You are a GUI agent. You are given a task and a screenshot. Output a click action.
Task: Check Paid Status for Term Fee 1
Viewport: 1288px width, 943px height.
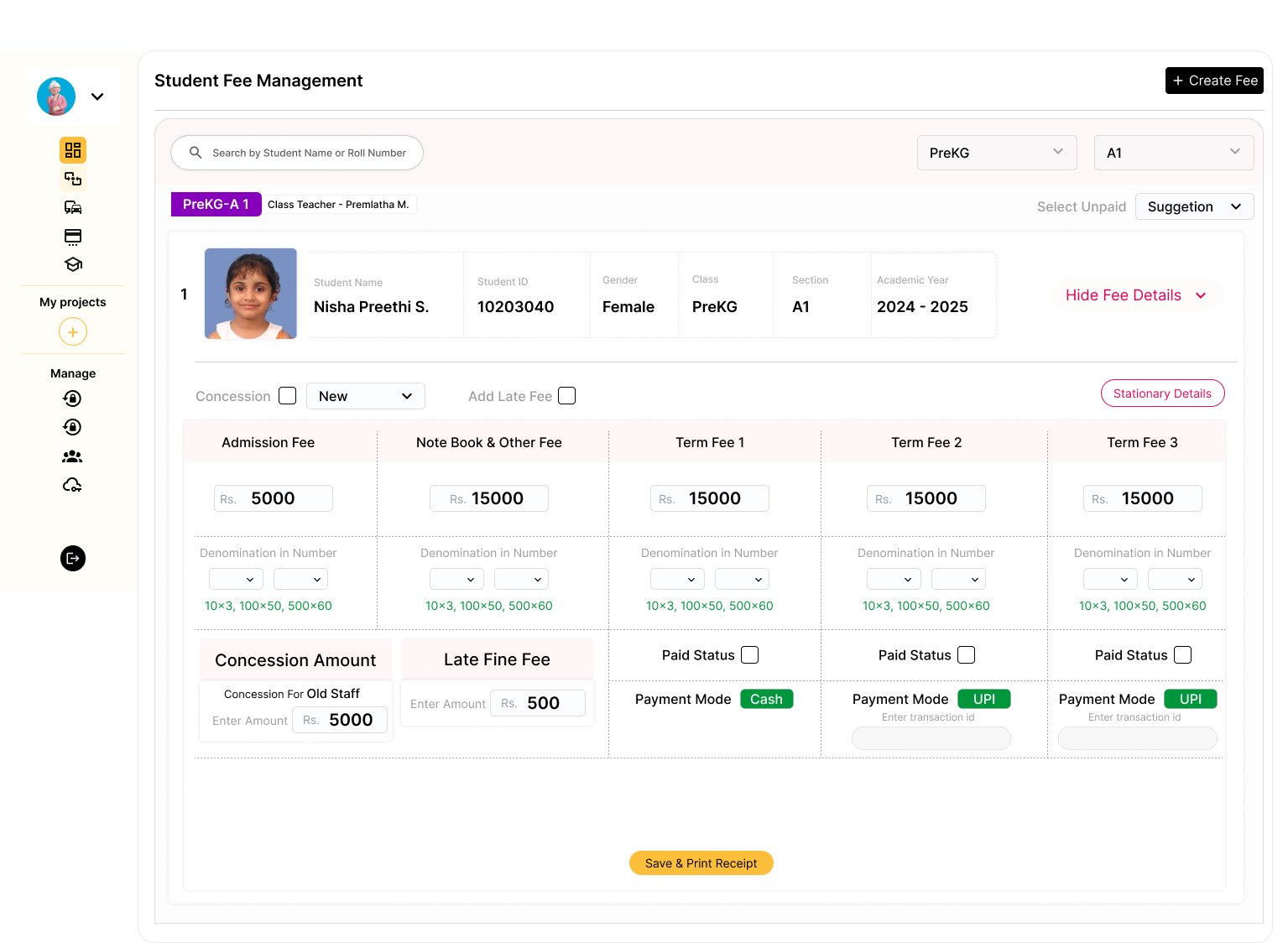pyautogui.click(x=750, y=655)
